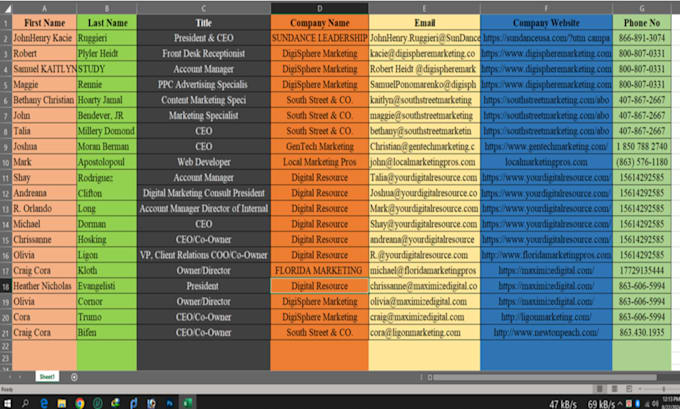
Task: Click cell 'Bethany Christian'
Action: pos(45,100)
